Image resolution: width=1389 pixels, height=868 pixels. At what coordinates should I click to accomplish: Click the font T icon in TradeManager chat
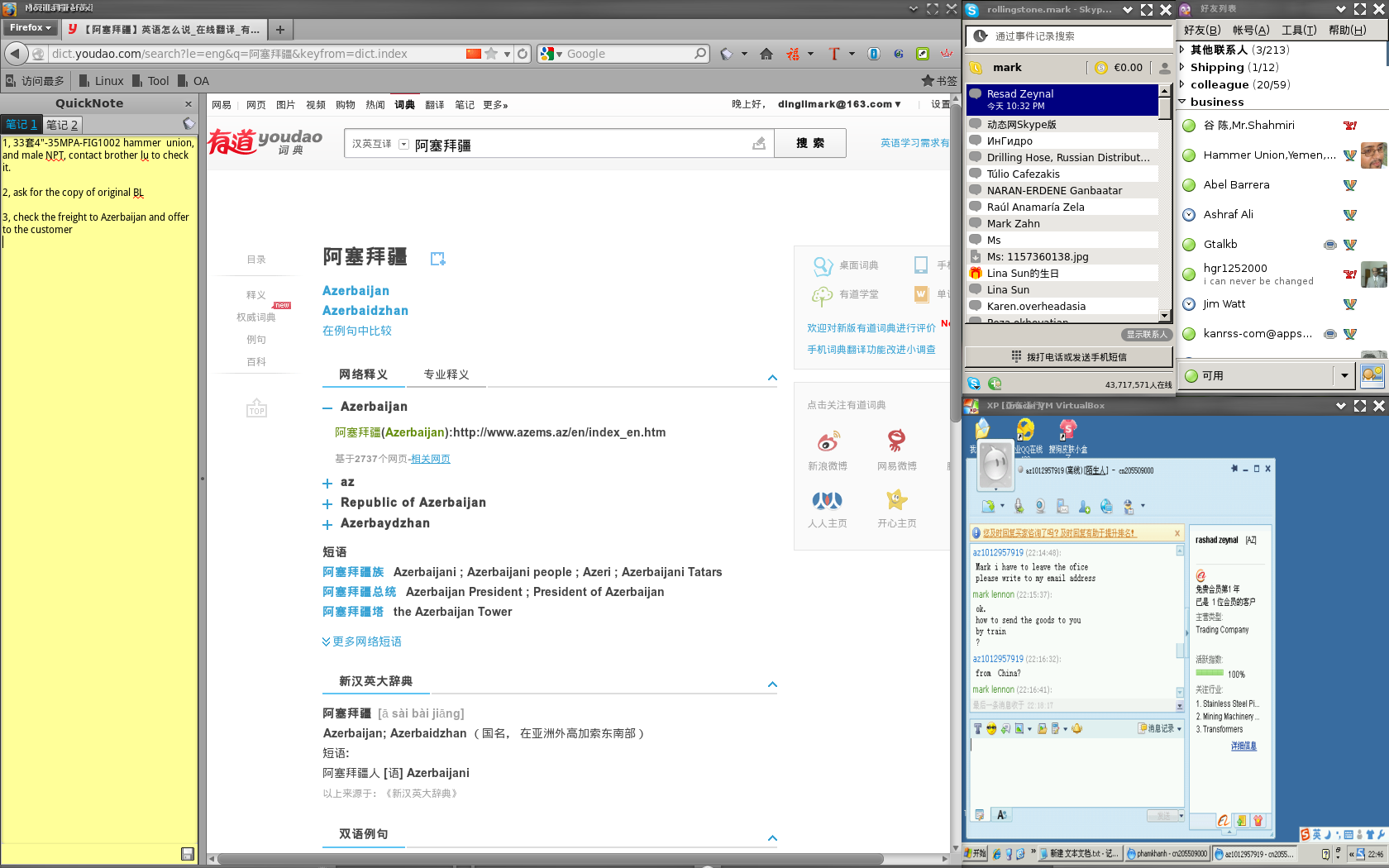(978, 728)
